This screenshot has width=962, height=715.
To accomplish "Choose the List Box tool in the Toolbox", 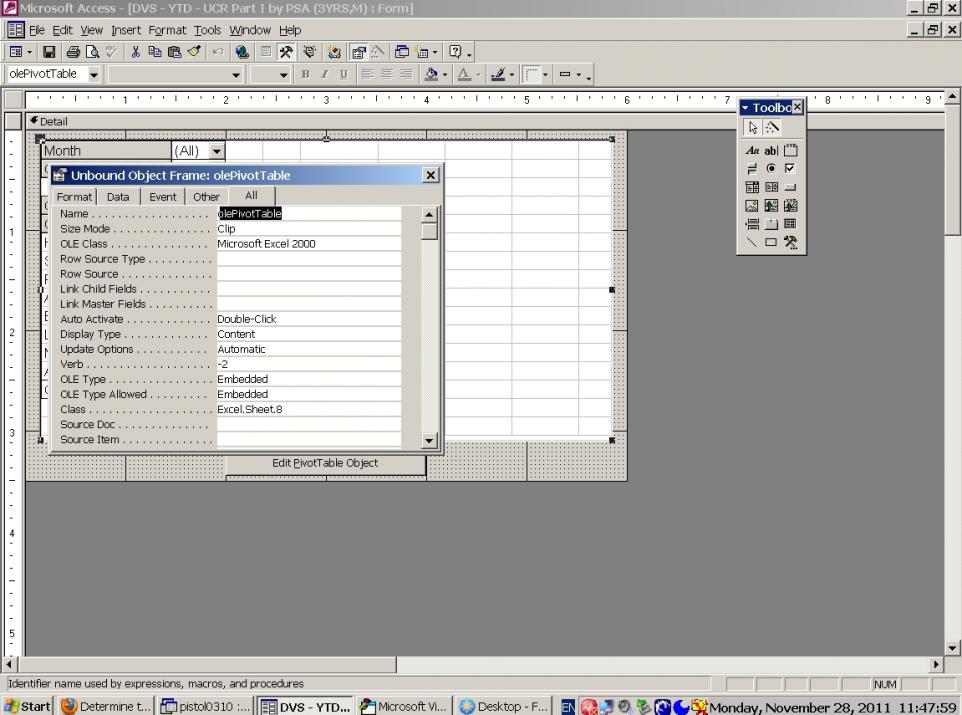I will pyautogui.click(x=771, y=187).
